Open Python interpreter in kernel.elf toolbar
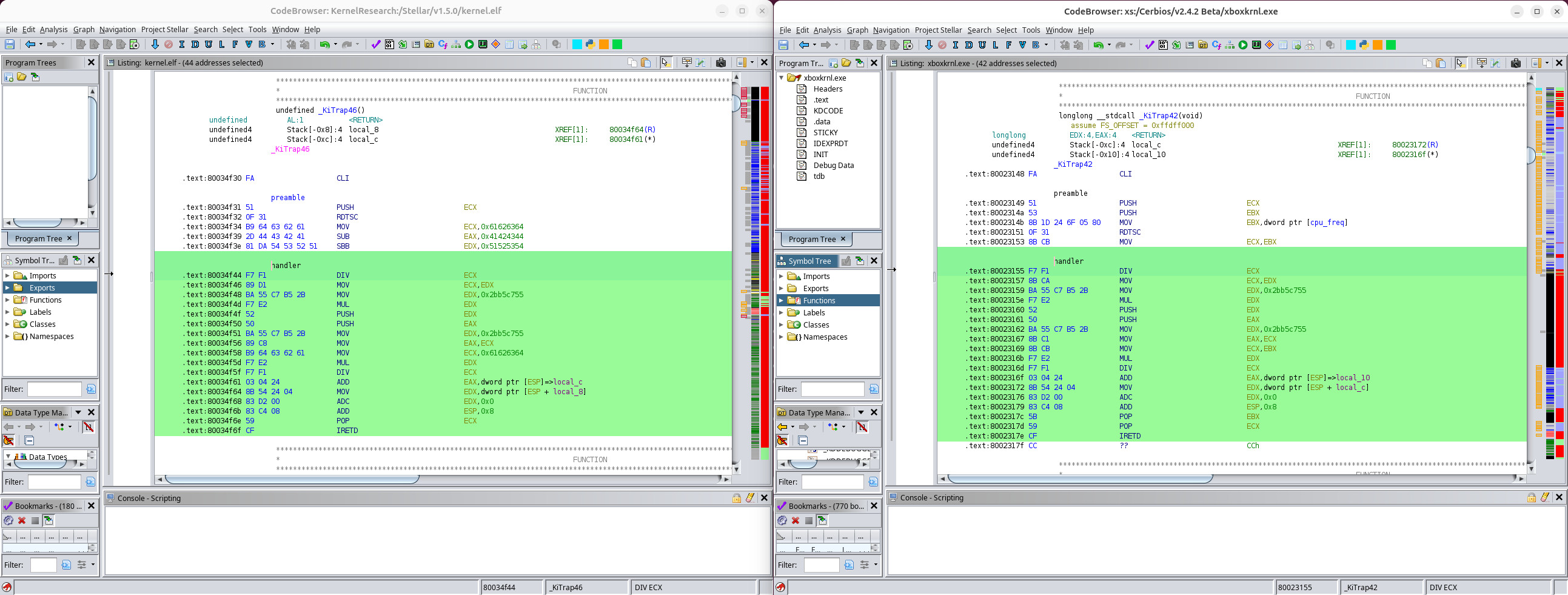The height and width of the screenshot is (595, 1568). click(591, 44)
